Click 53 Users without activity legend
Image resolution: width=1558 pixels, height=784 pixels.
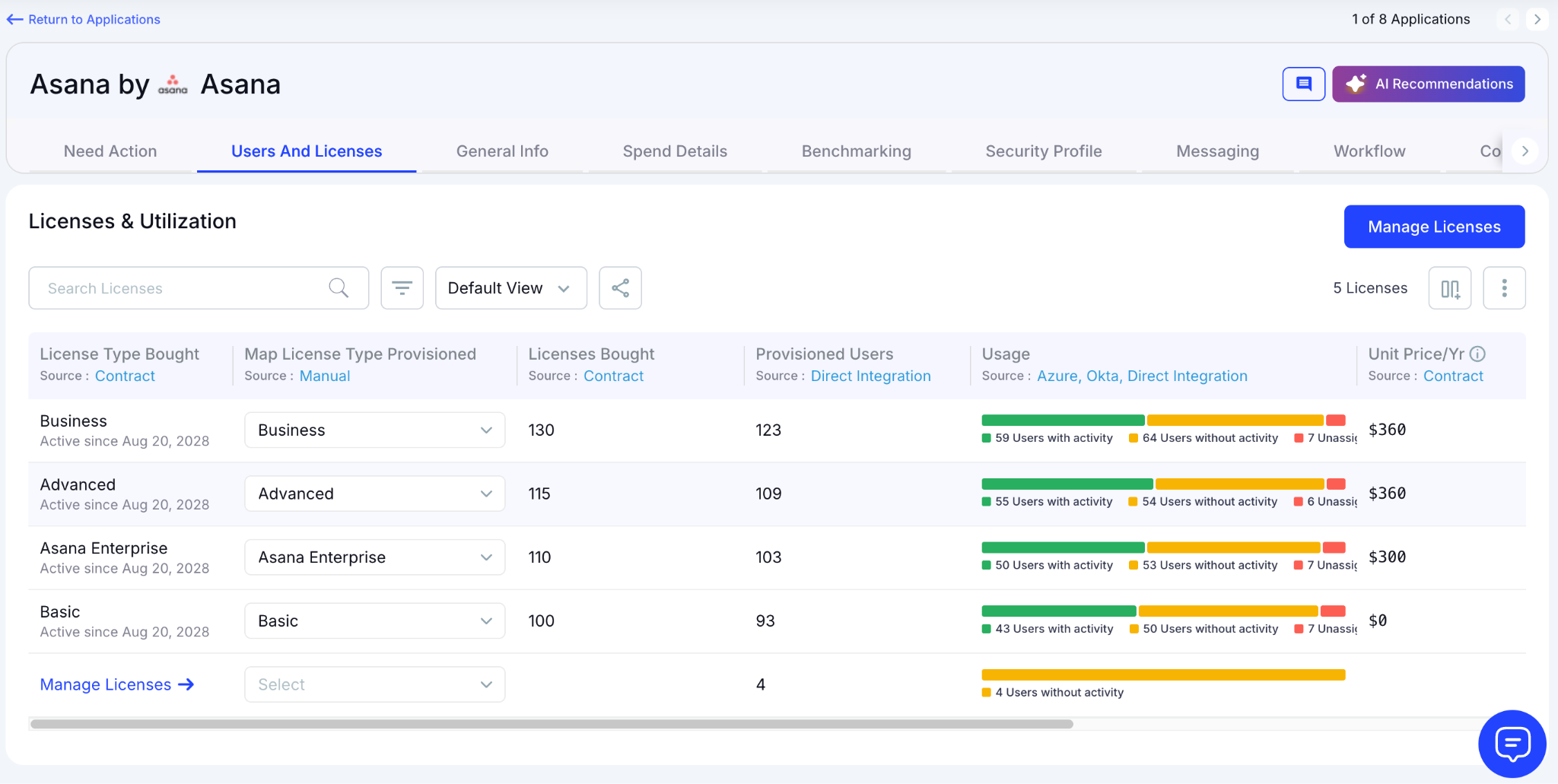(x=1203, y=565)
